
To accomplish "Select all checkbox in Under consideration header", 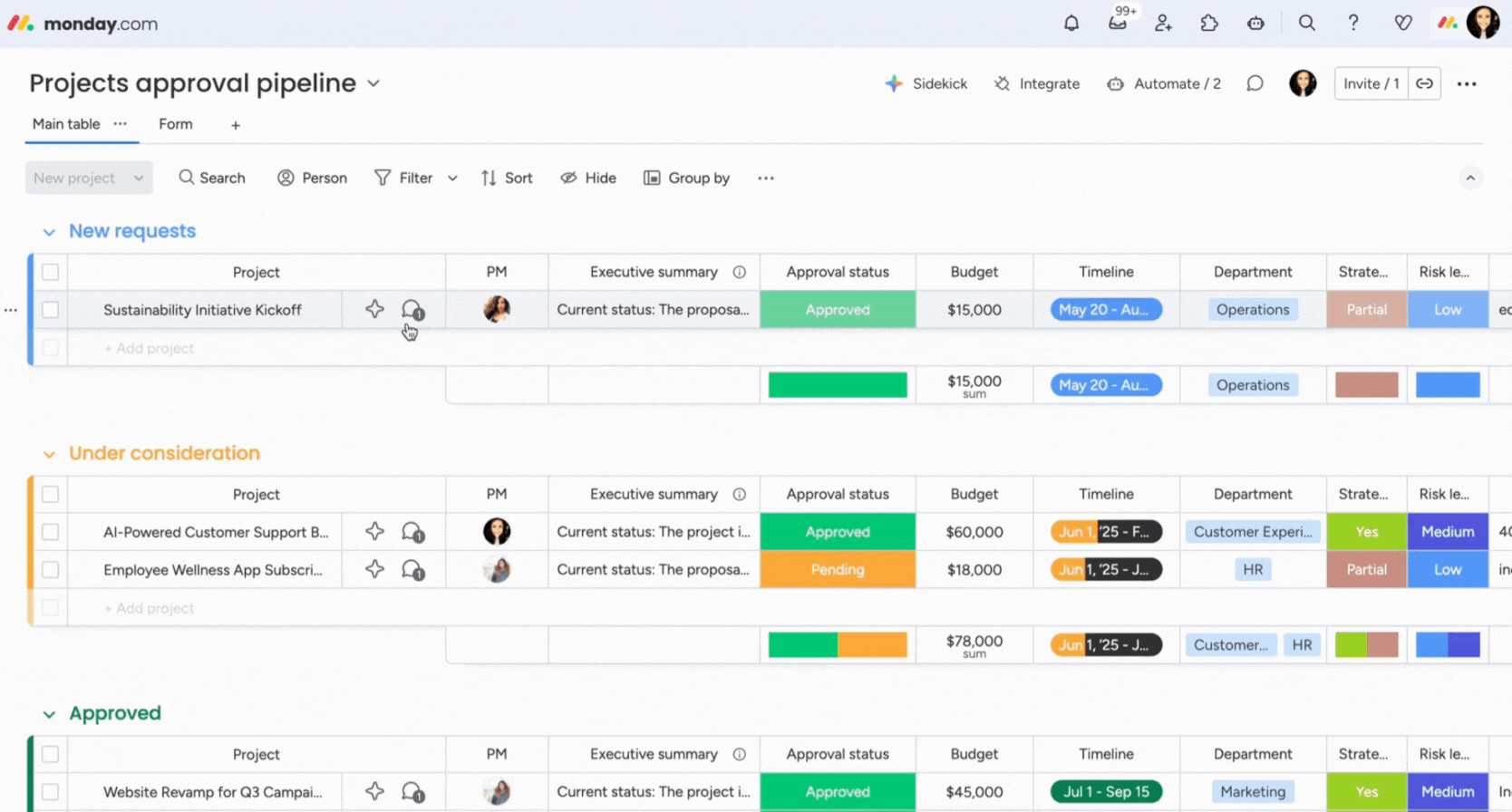I will point(51,494).
